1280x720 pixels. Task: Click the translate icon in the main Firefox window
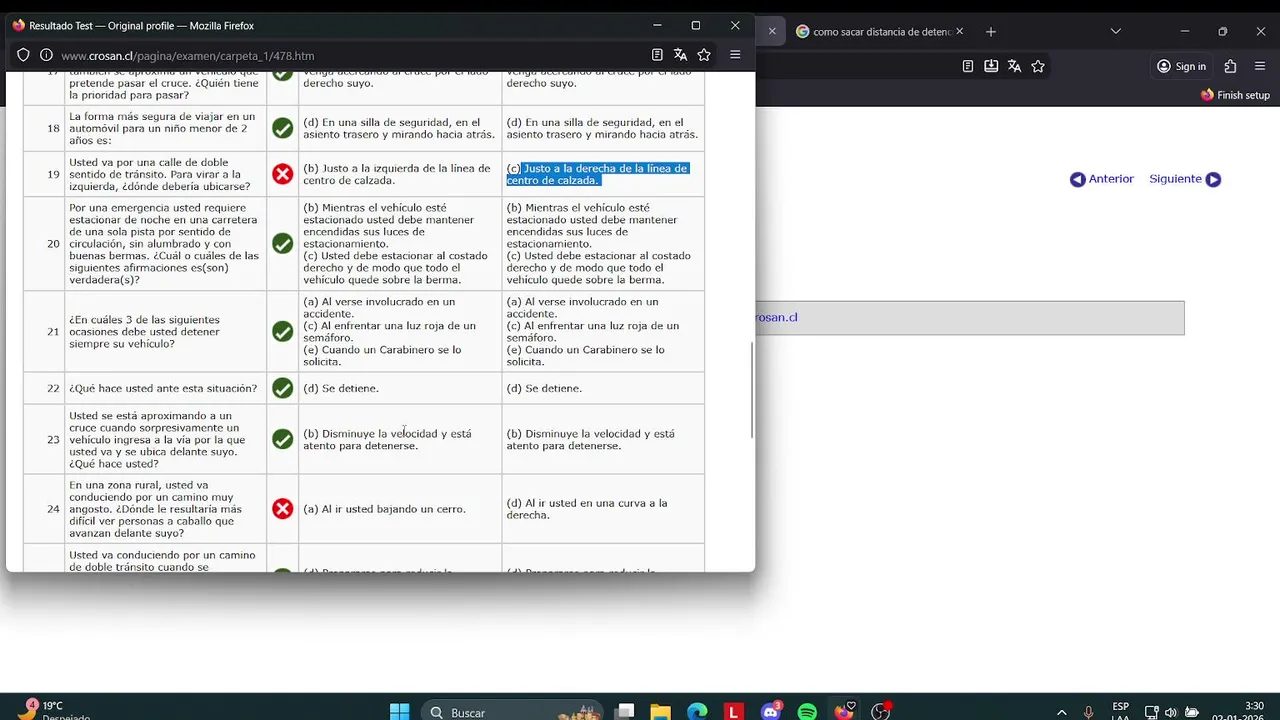coord(1014,66)
